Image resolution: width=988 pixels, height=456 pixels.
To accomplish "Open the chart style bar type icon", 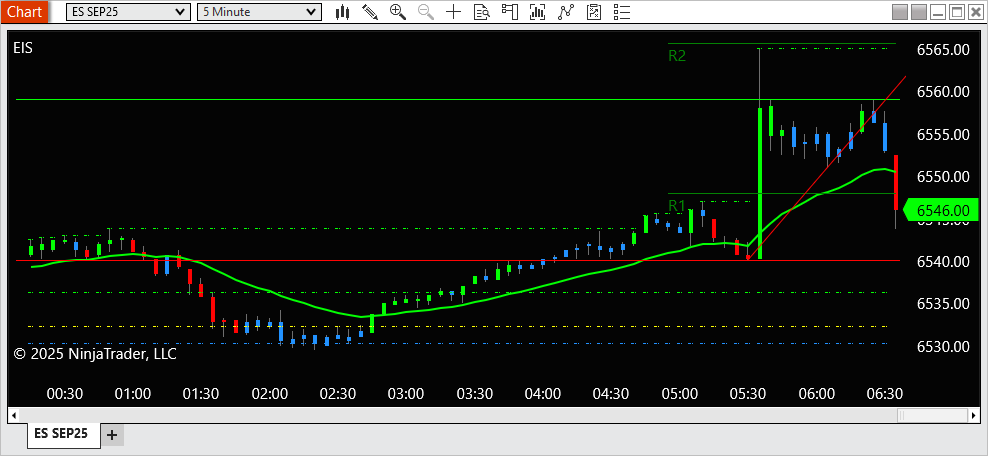I will point(343,11).
